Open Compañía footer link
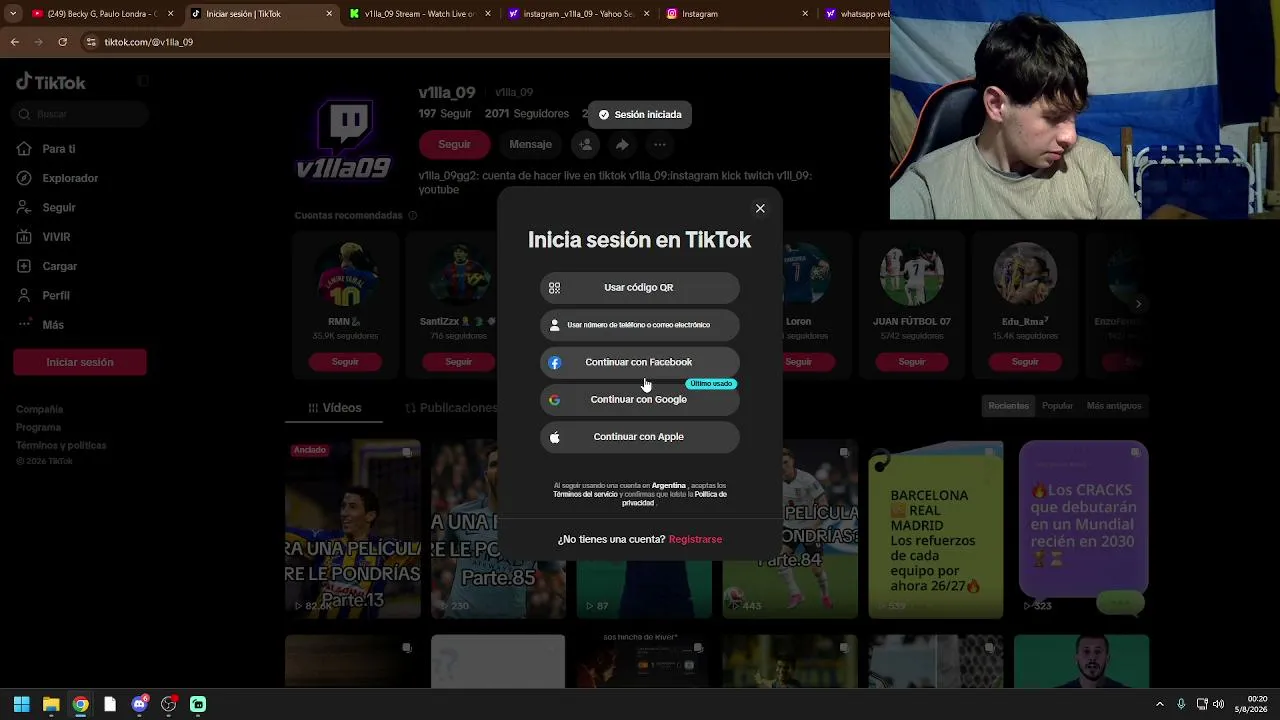The height and width of the screenshot is (720, 1280). pos(40,410)
